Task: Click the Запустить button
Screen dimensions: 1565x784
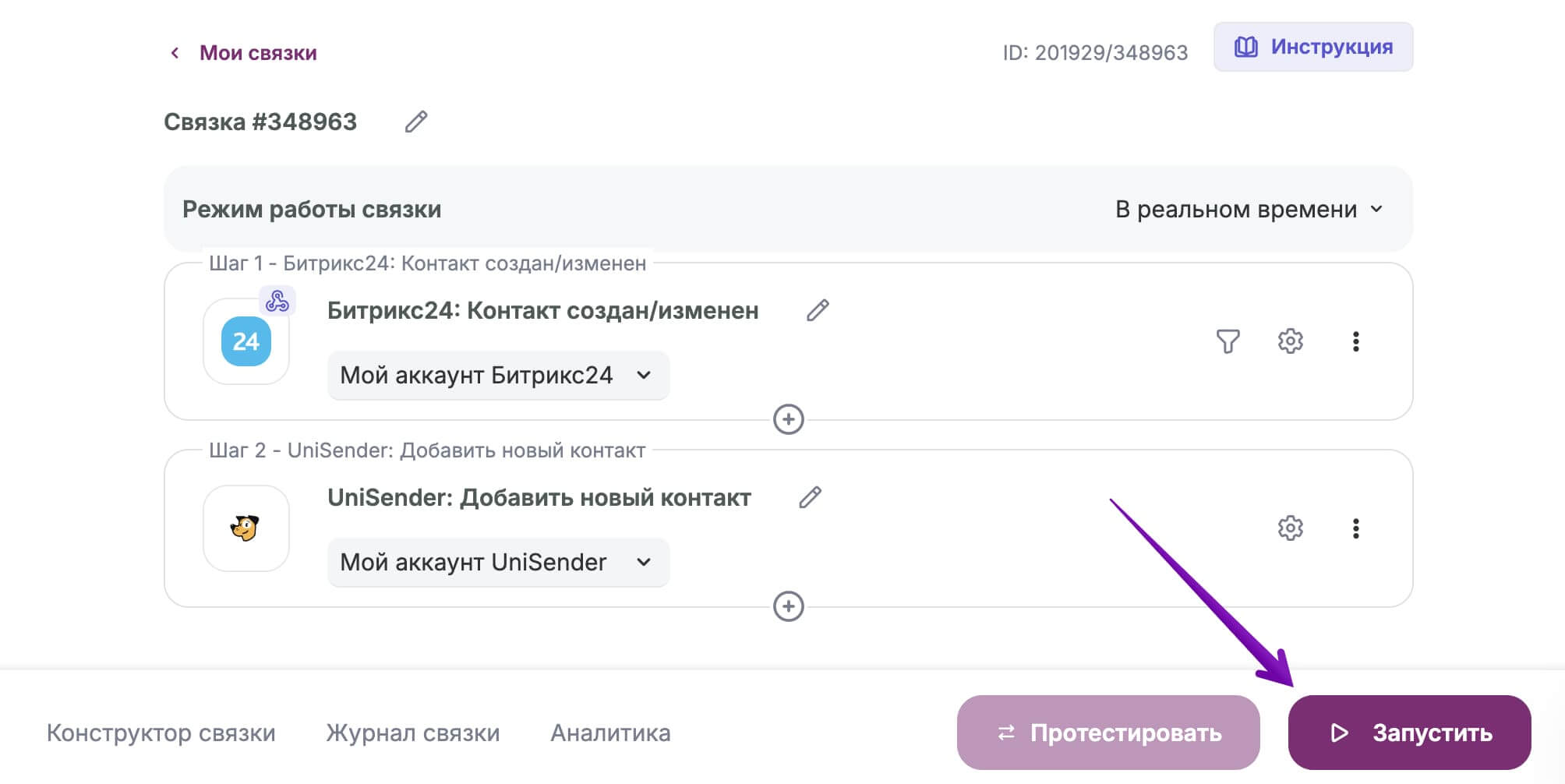Action: tap(1410, 733)
